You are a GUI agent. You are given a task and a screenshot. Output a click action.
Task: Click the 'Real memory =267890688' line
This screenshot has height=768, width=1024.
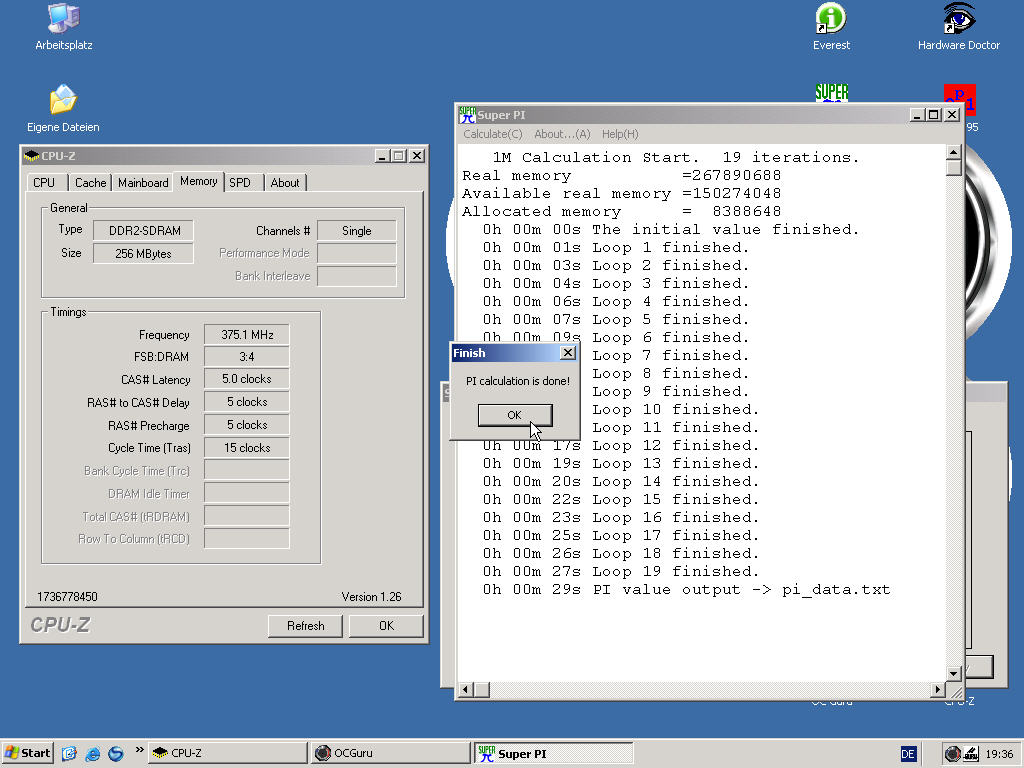pos(621,176)
